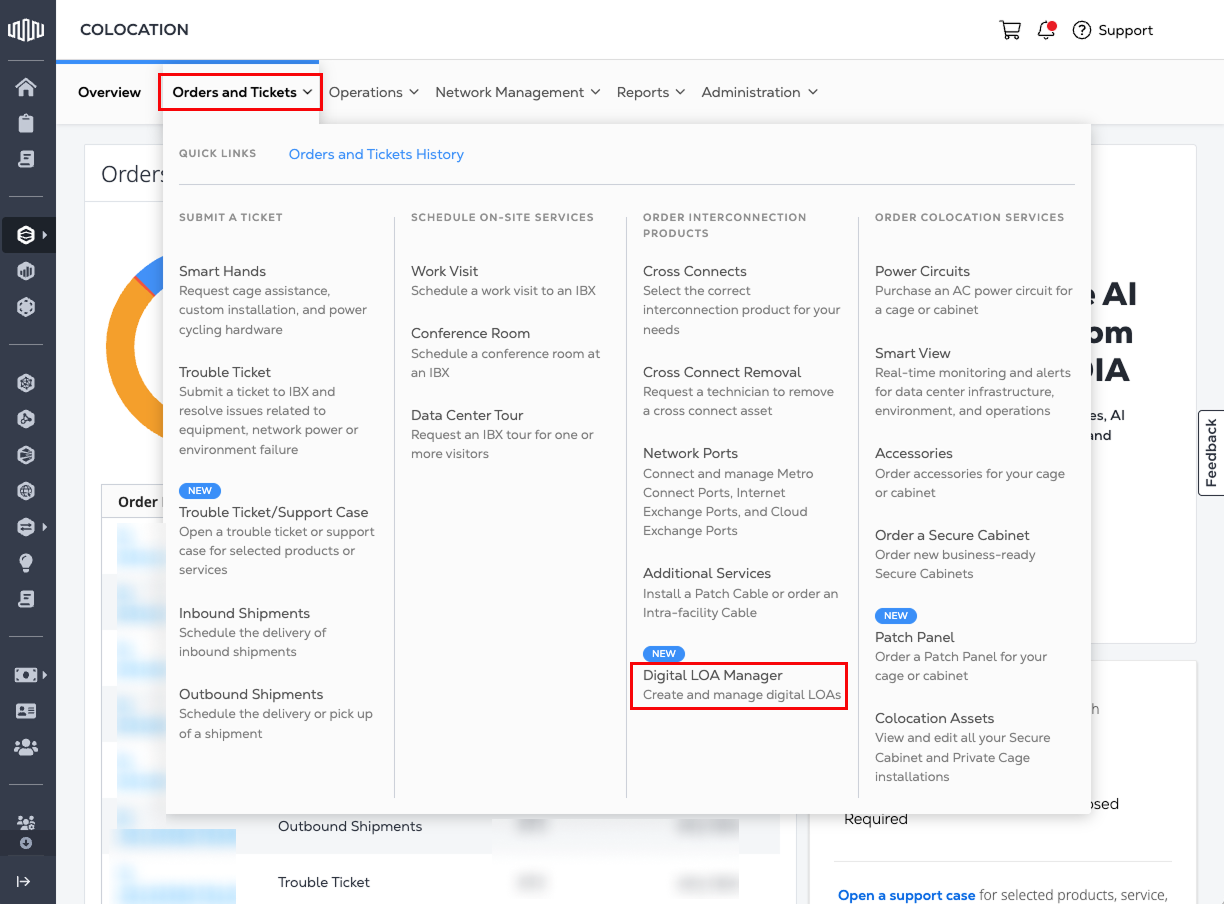This screenshot has width=1224, height=904.
Task: Click the billing money icon in the sidebar
Action: (x=26, y=675)
